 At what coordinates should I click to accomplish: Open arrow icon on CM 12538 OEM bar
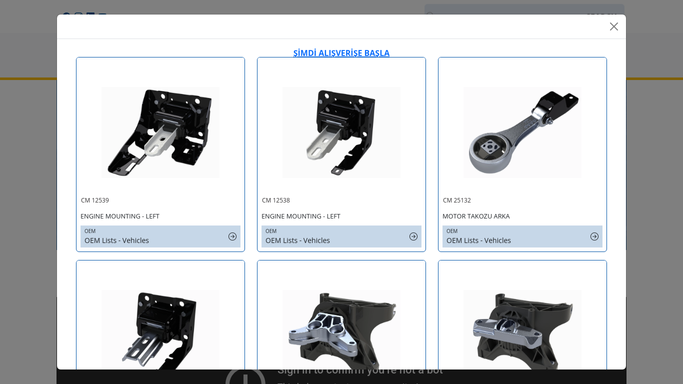click(413, 236)
